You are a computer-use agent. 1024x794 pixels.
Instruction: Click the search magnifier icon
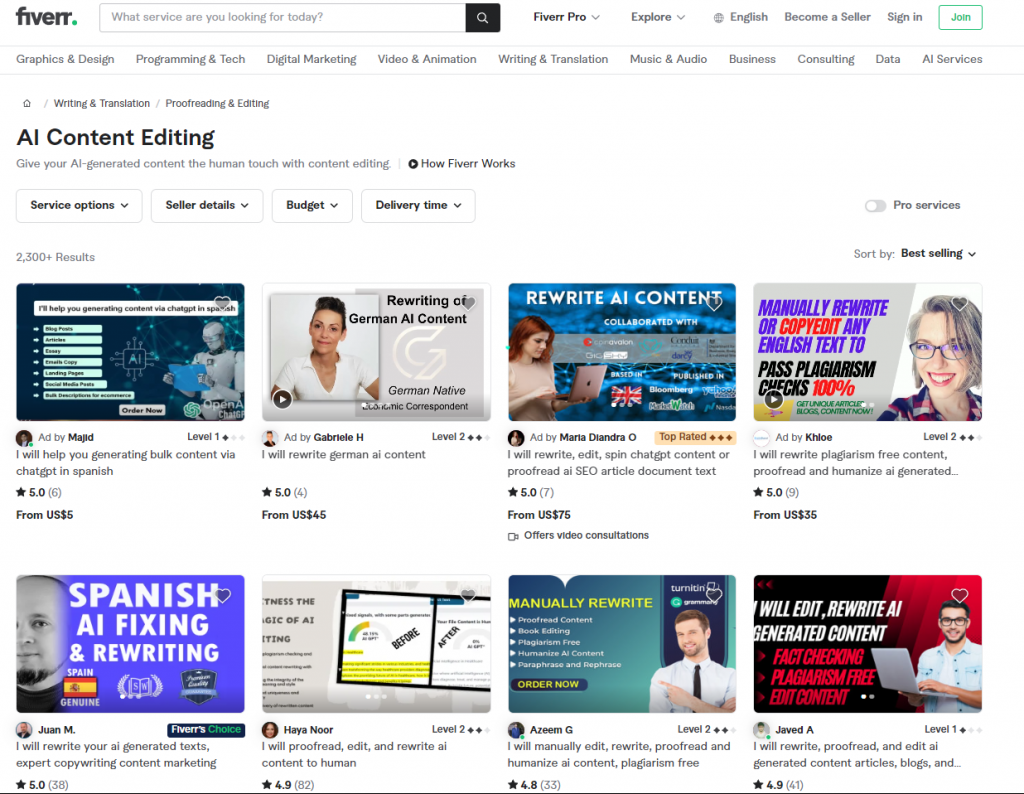(x=482, y=17)
